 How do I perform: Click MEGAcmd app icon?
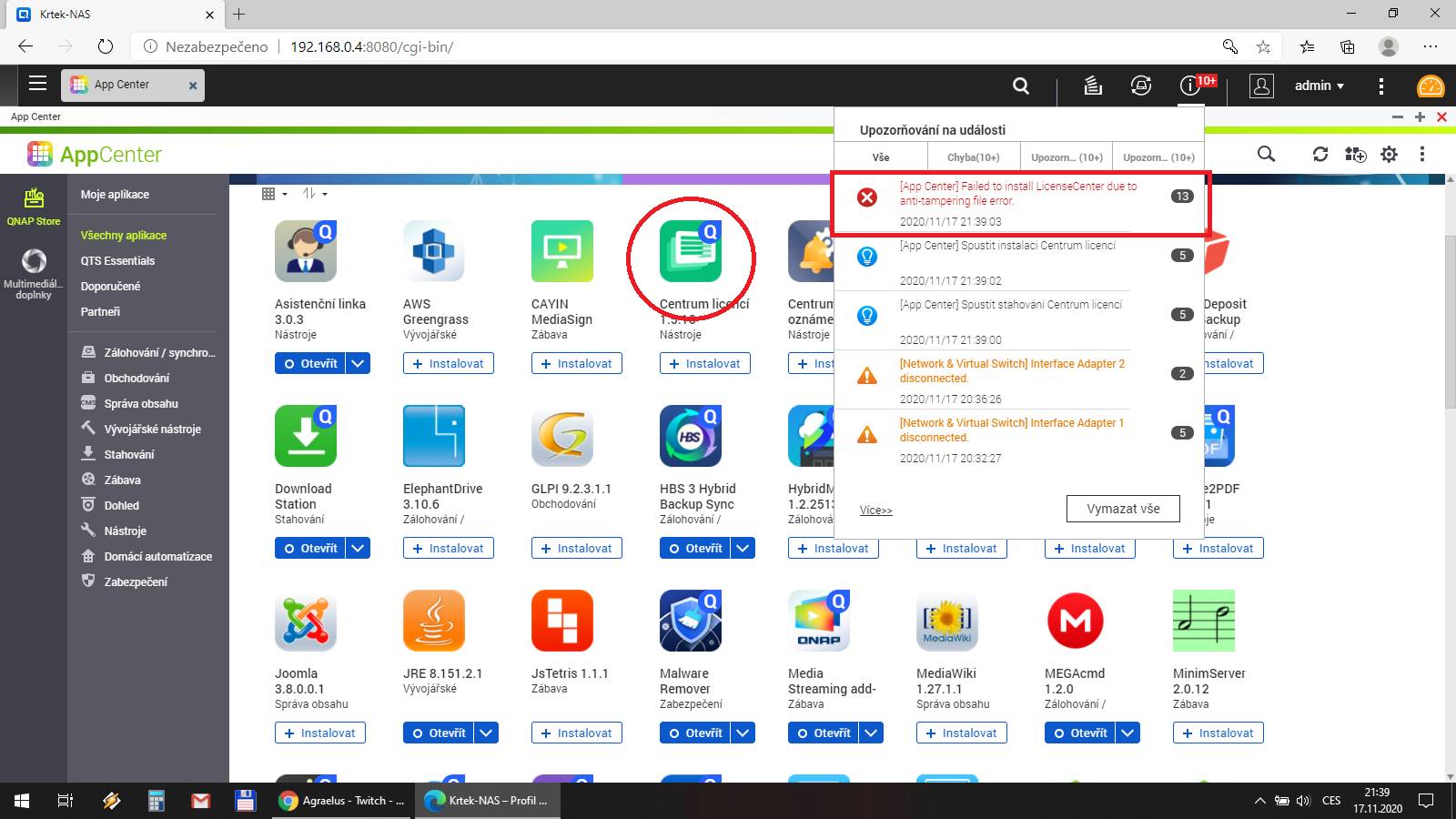(x=1076, y=621)
